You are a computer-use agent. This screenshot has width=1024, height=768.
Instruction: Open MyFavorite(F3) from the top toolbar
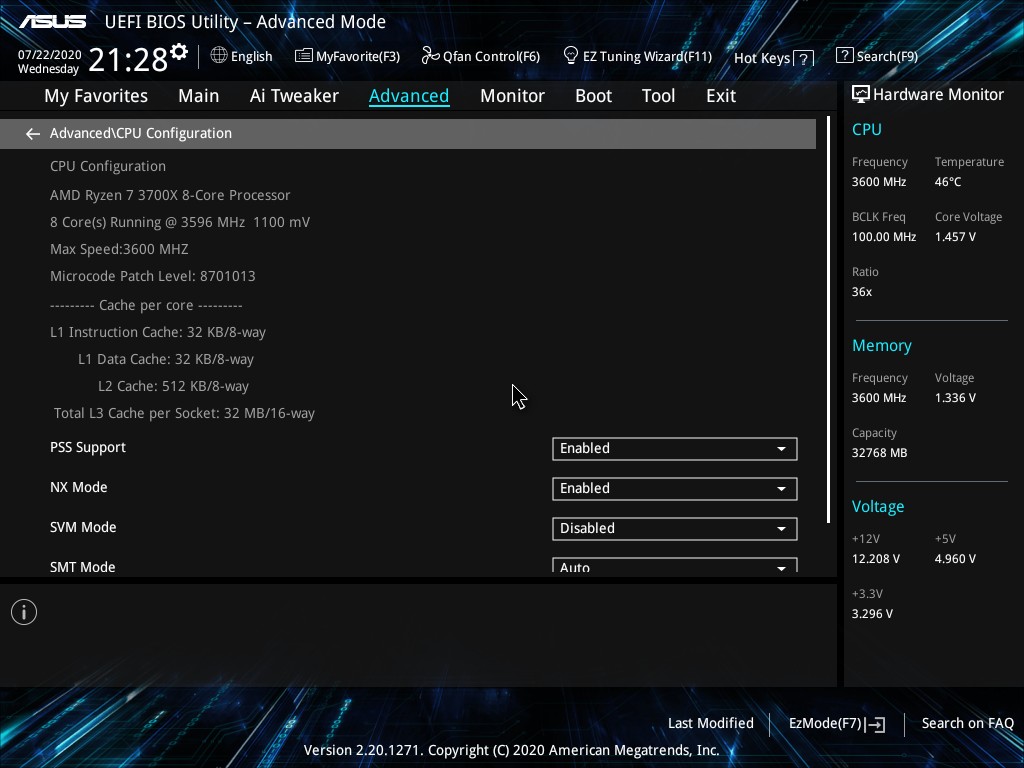coord(347,56)
